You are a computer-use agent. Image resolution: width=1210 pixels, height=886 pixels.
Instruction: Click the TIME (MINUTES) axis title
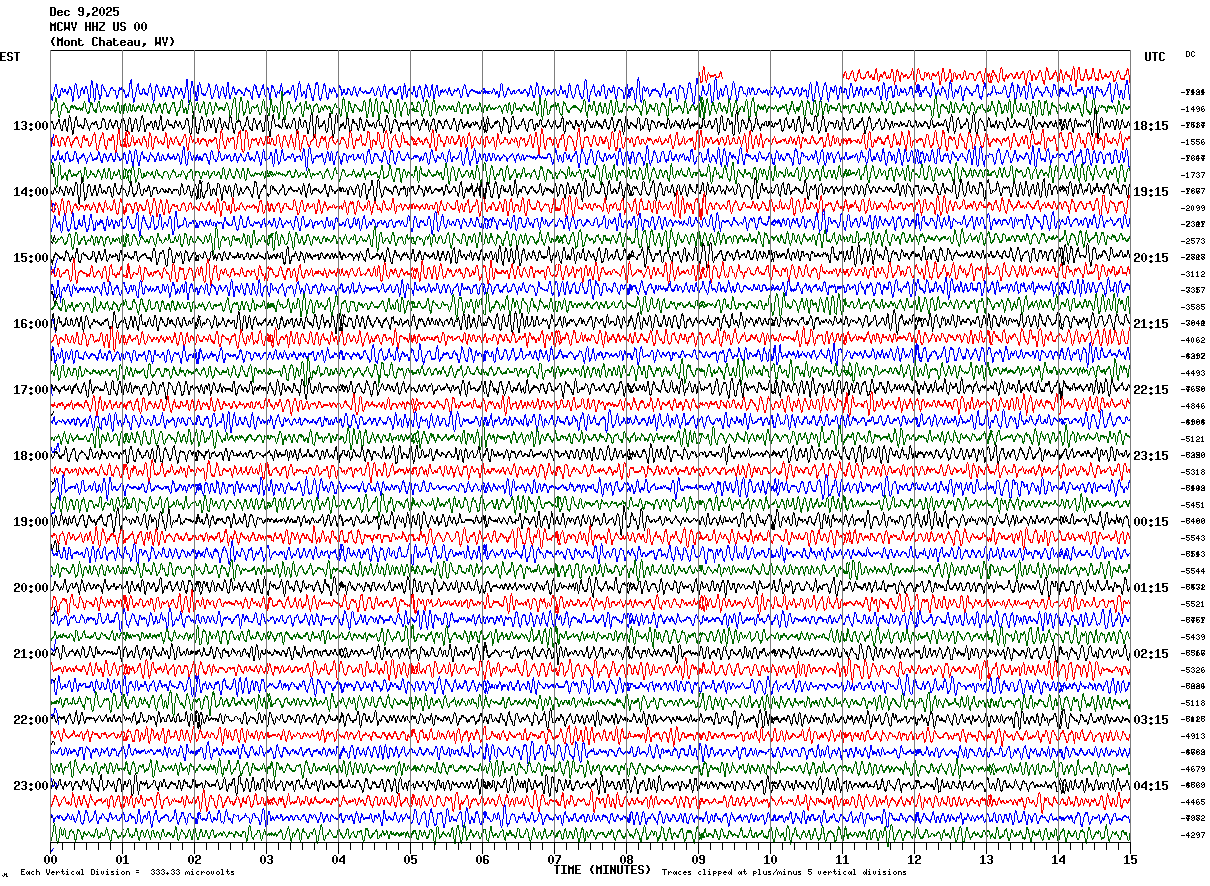tap(602, 870)
